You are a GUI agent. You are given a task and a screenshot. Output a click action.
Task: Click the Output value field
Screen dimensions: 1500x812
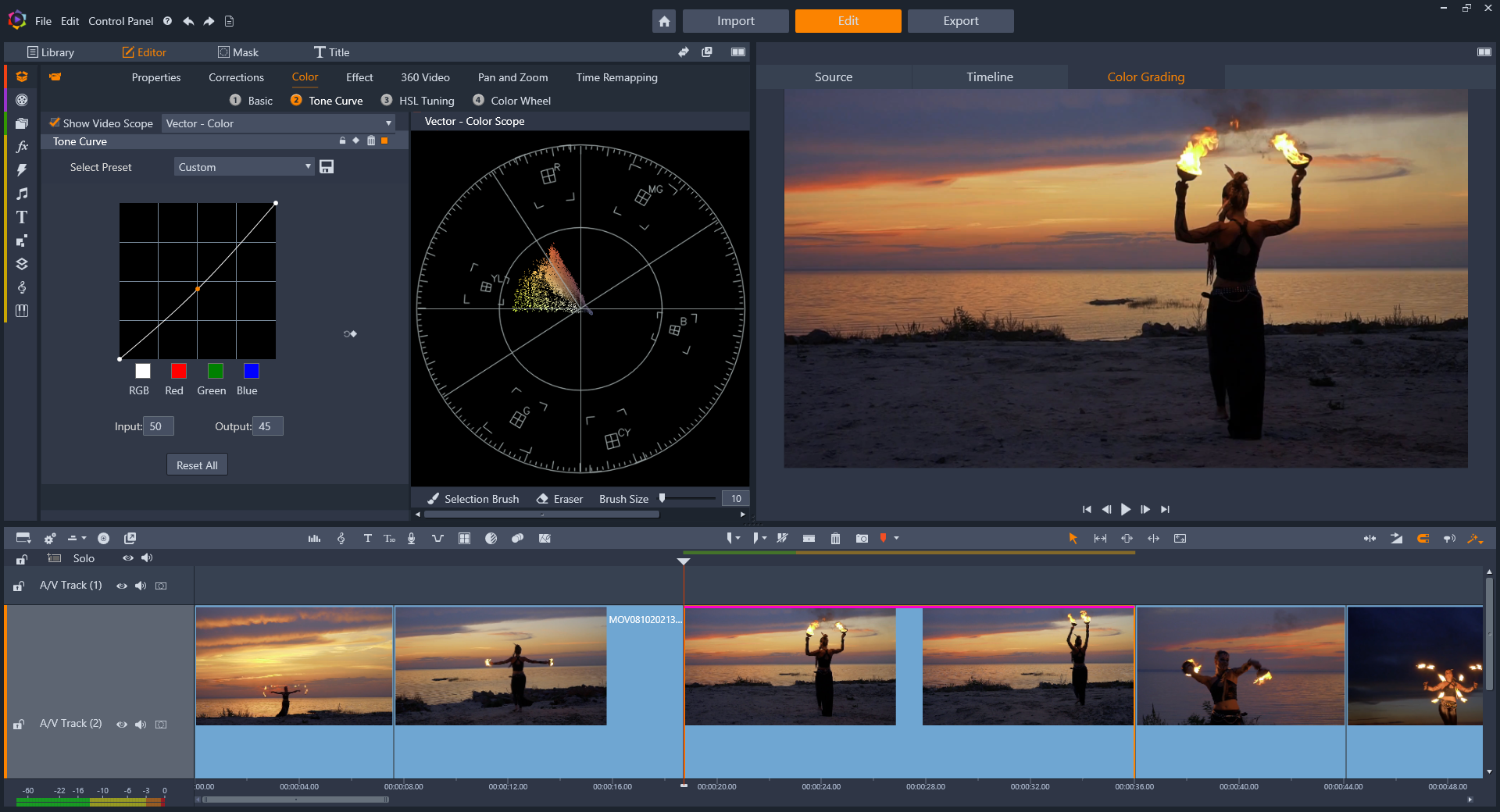(268, 426)
